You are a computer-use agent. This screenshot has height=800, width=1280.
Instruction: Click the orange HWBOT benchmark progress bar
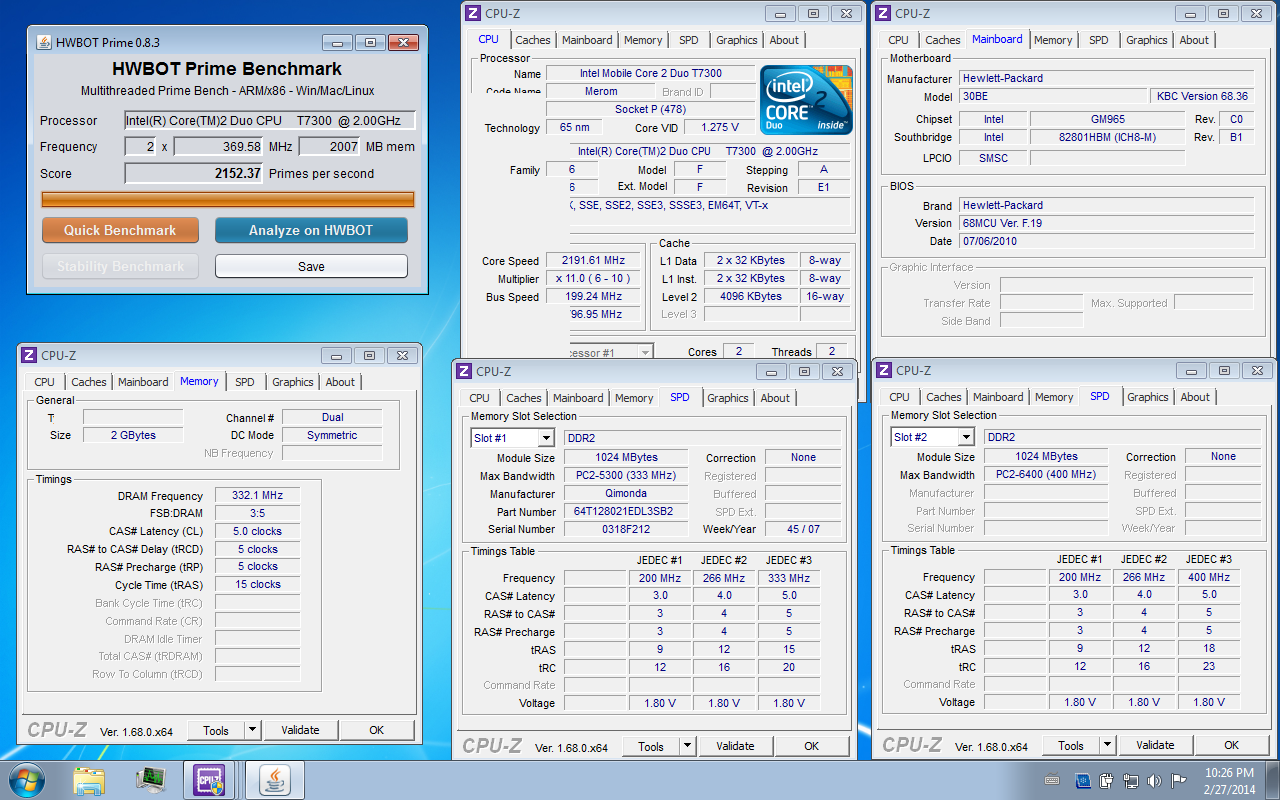[x=228, y=199]
